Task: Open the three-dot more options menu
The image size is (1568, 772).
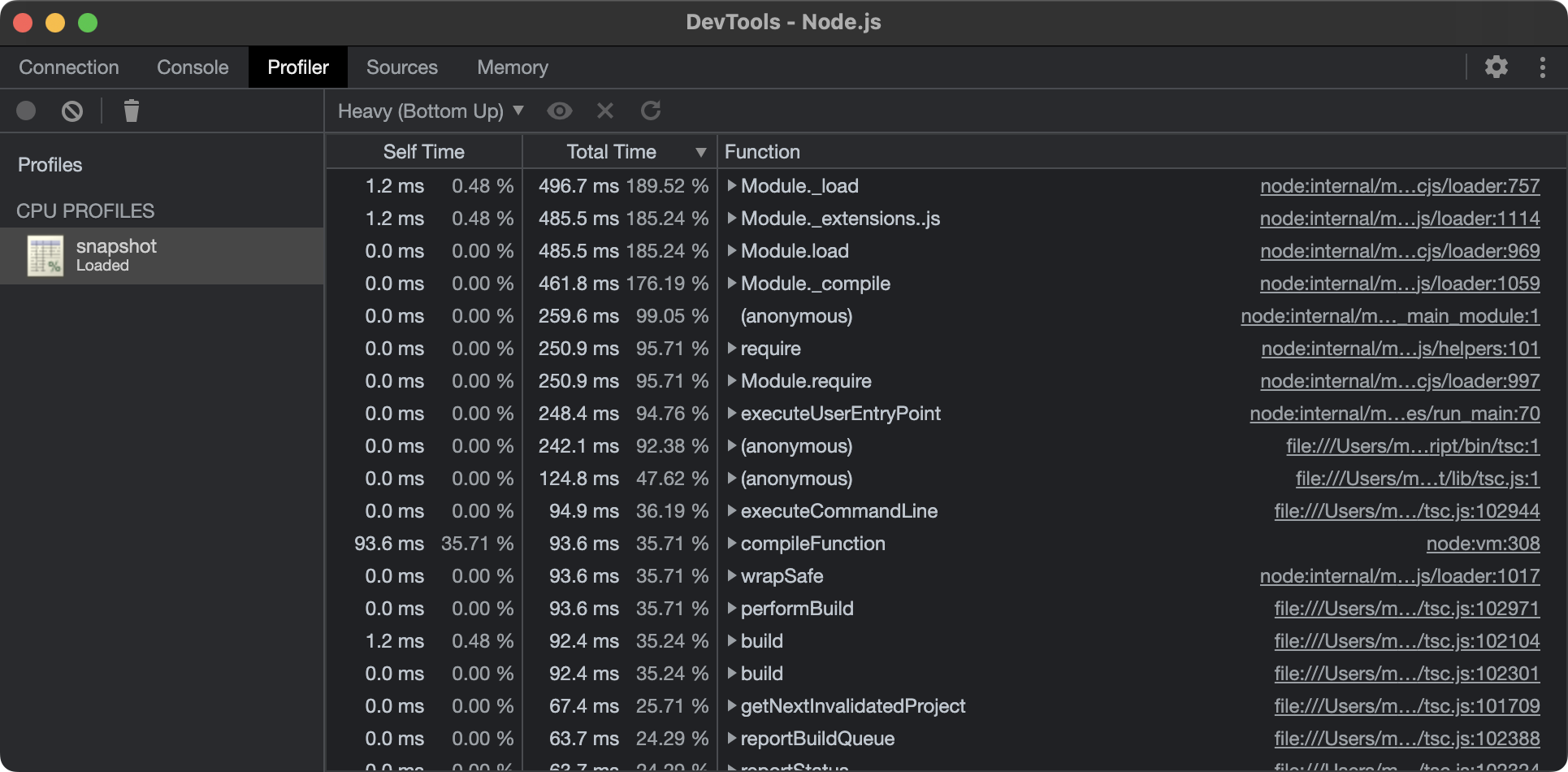Action: coord(1542,67)
